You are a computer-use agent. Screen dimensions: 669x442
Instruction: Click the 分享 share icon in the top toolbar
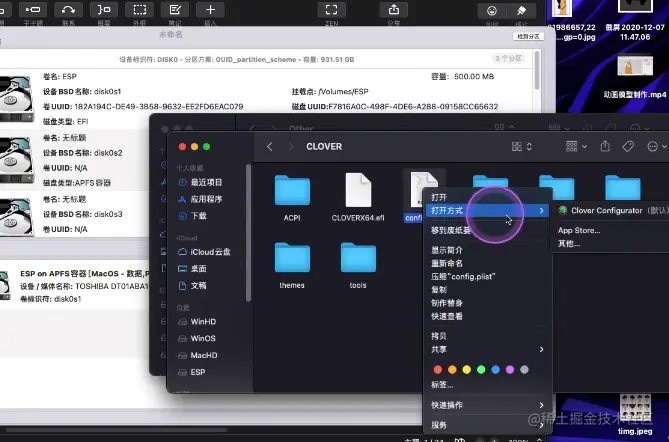394,10
